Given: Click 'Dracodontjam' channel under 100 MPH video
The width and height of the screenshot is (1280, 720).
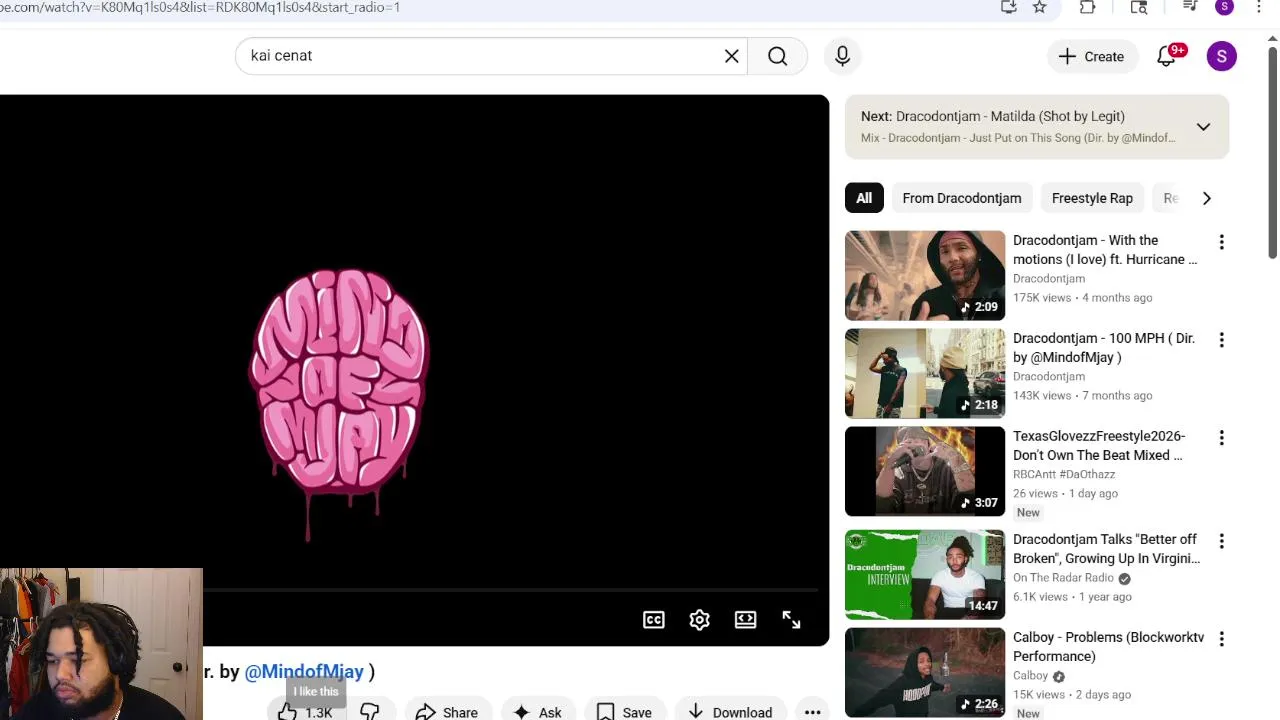Looking at the screenshot, I should click(x=1049, y=377).
